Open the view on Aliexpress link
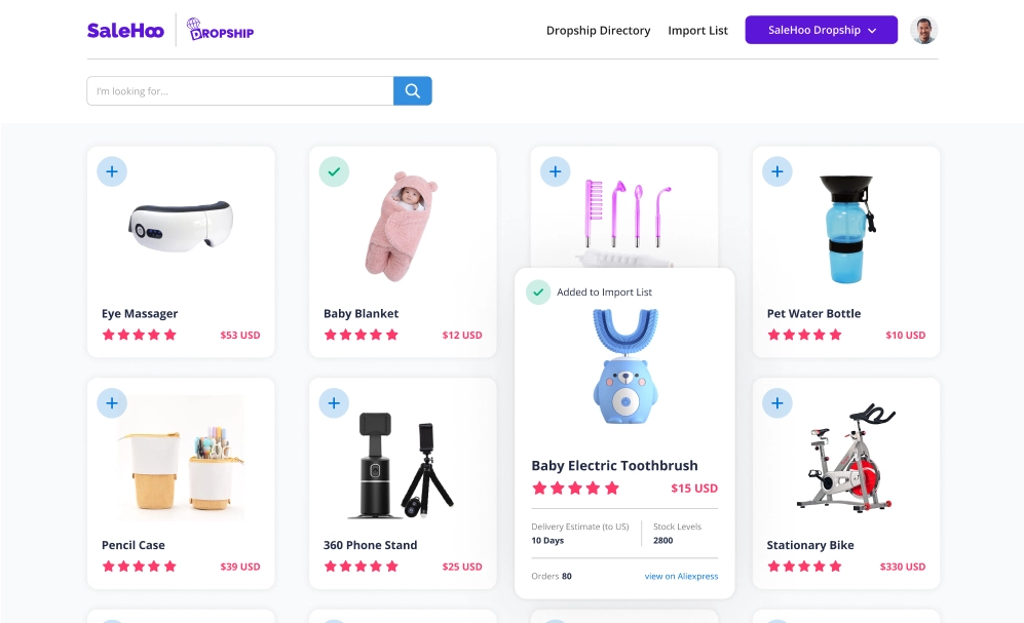Viewport: 1024px width, 623px height. (x=681, y=576)
